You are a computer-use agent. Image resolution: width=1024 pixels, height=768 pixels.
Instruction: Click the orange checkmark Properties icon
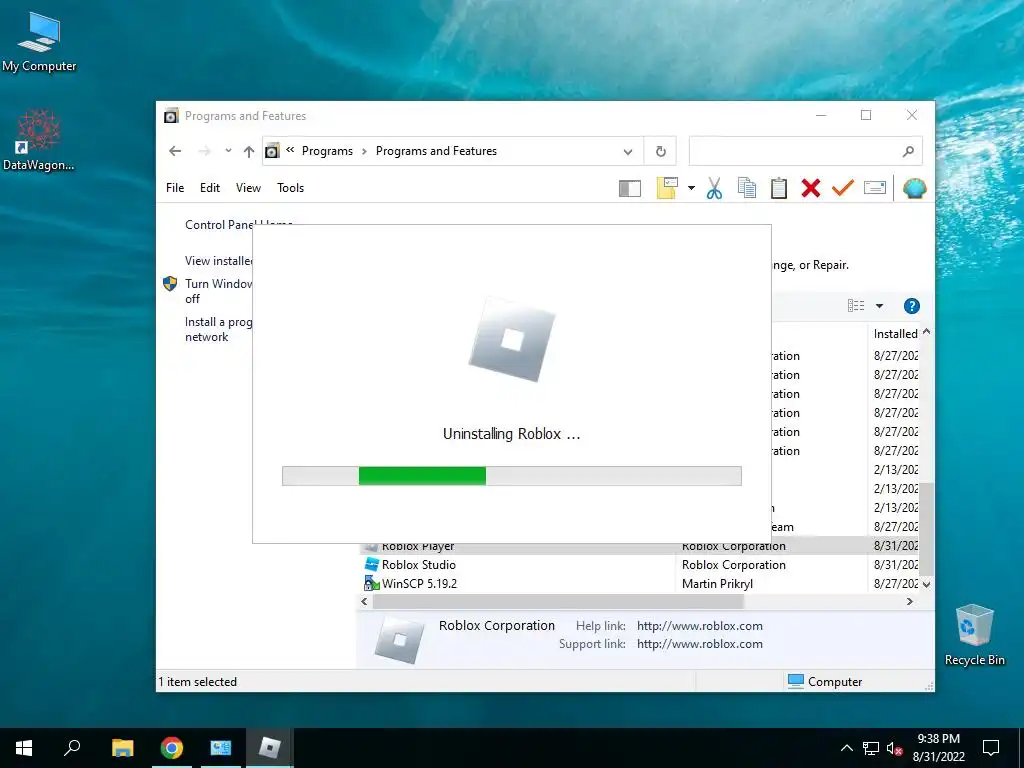click(x=842, y=188)
